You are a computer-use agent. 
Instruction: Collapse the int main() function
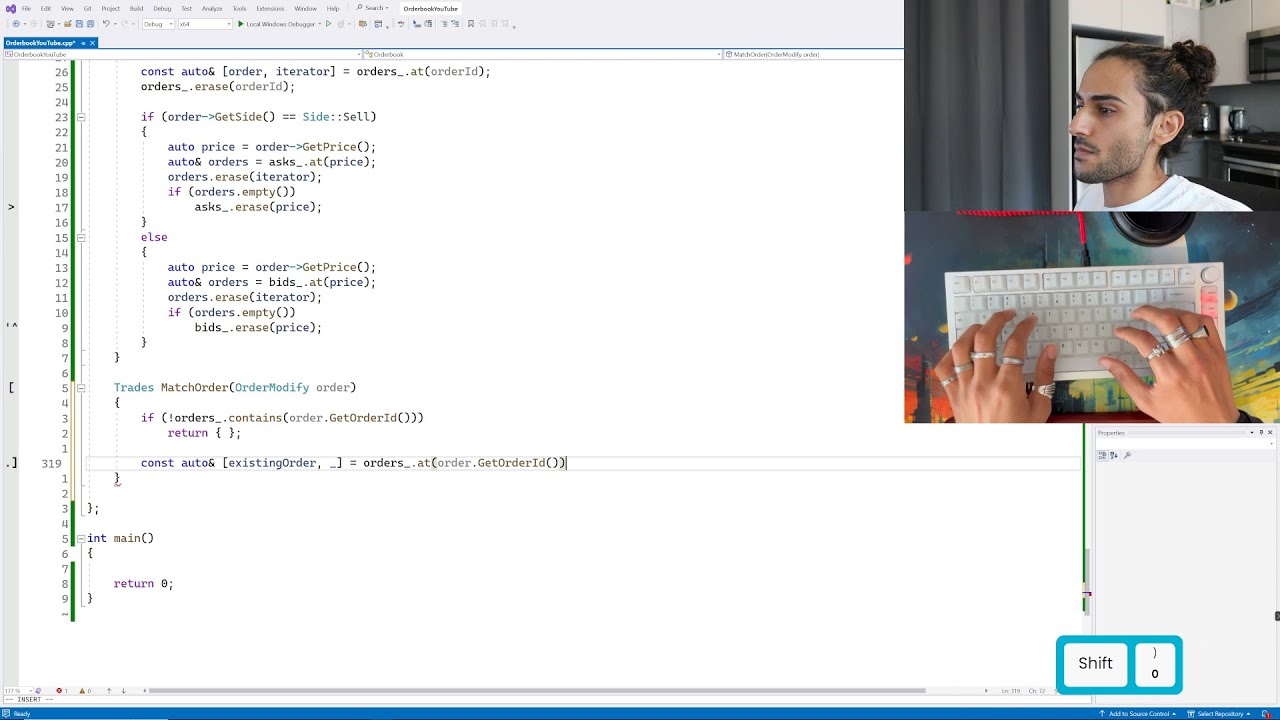pyautogui.click(x=81, y=538)
